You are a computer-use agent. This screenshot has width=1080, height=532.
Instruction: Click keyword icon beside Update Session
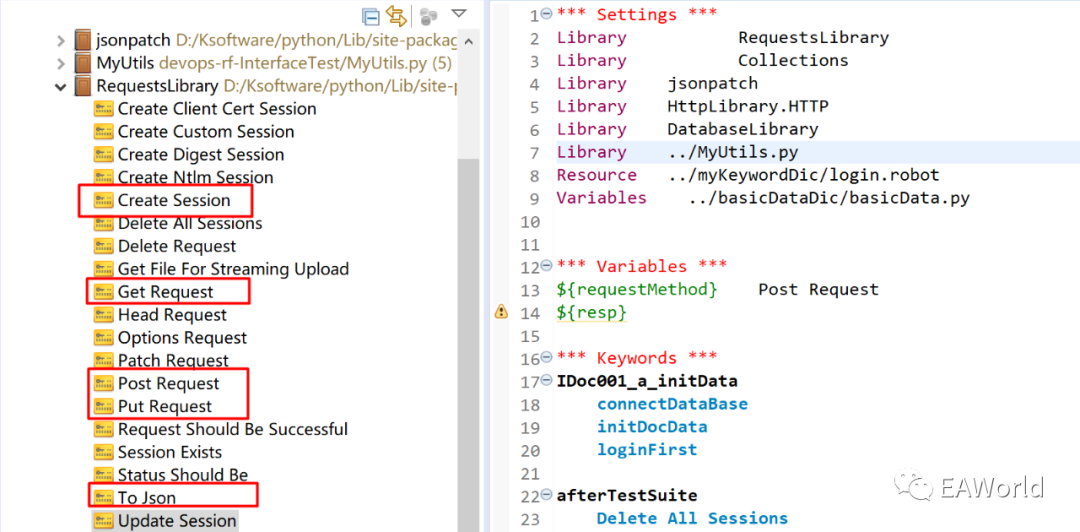(x=103, y=520)
